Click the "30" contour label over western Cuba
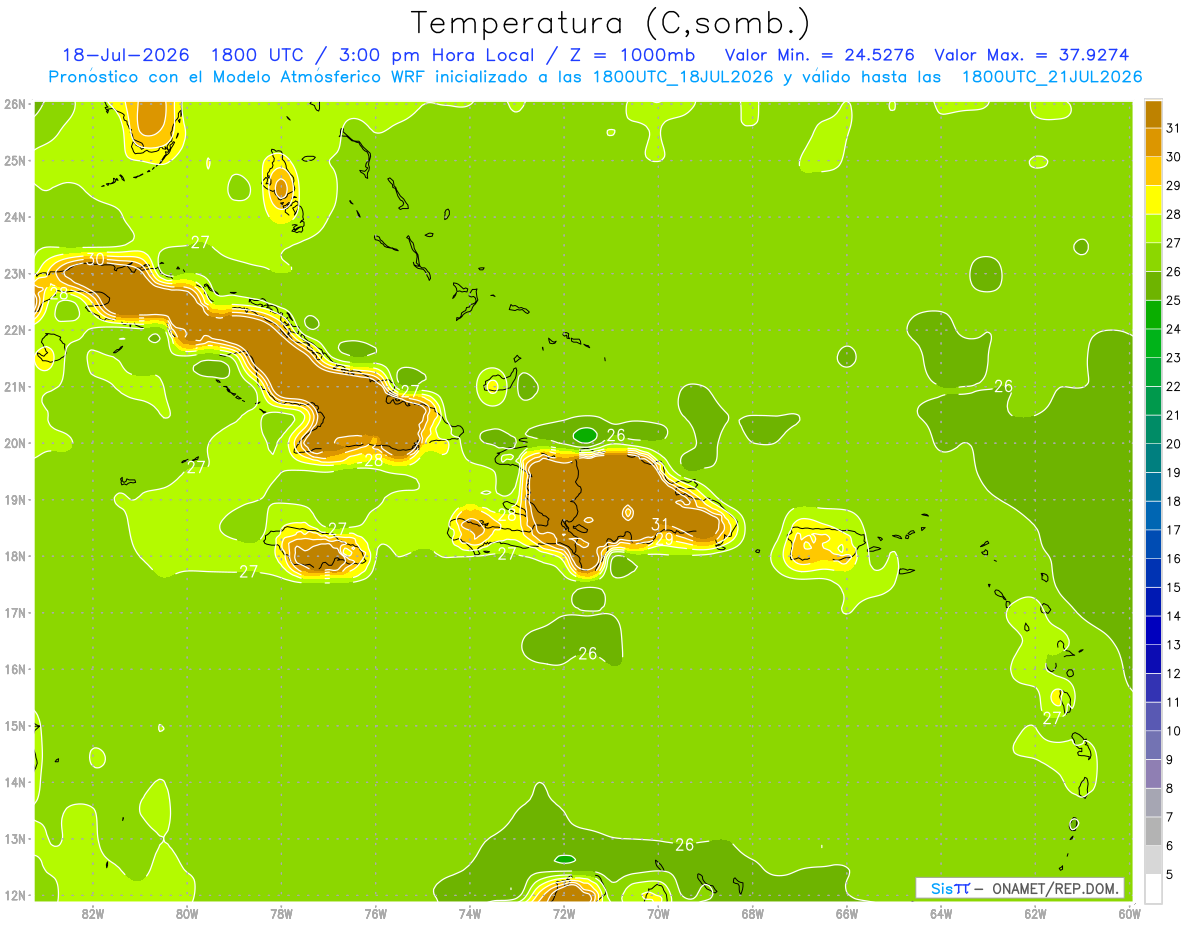Image resolution: width=1200 pixels, height=927 pixels. click(95, 259)
